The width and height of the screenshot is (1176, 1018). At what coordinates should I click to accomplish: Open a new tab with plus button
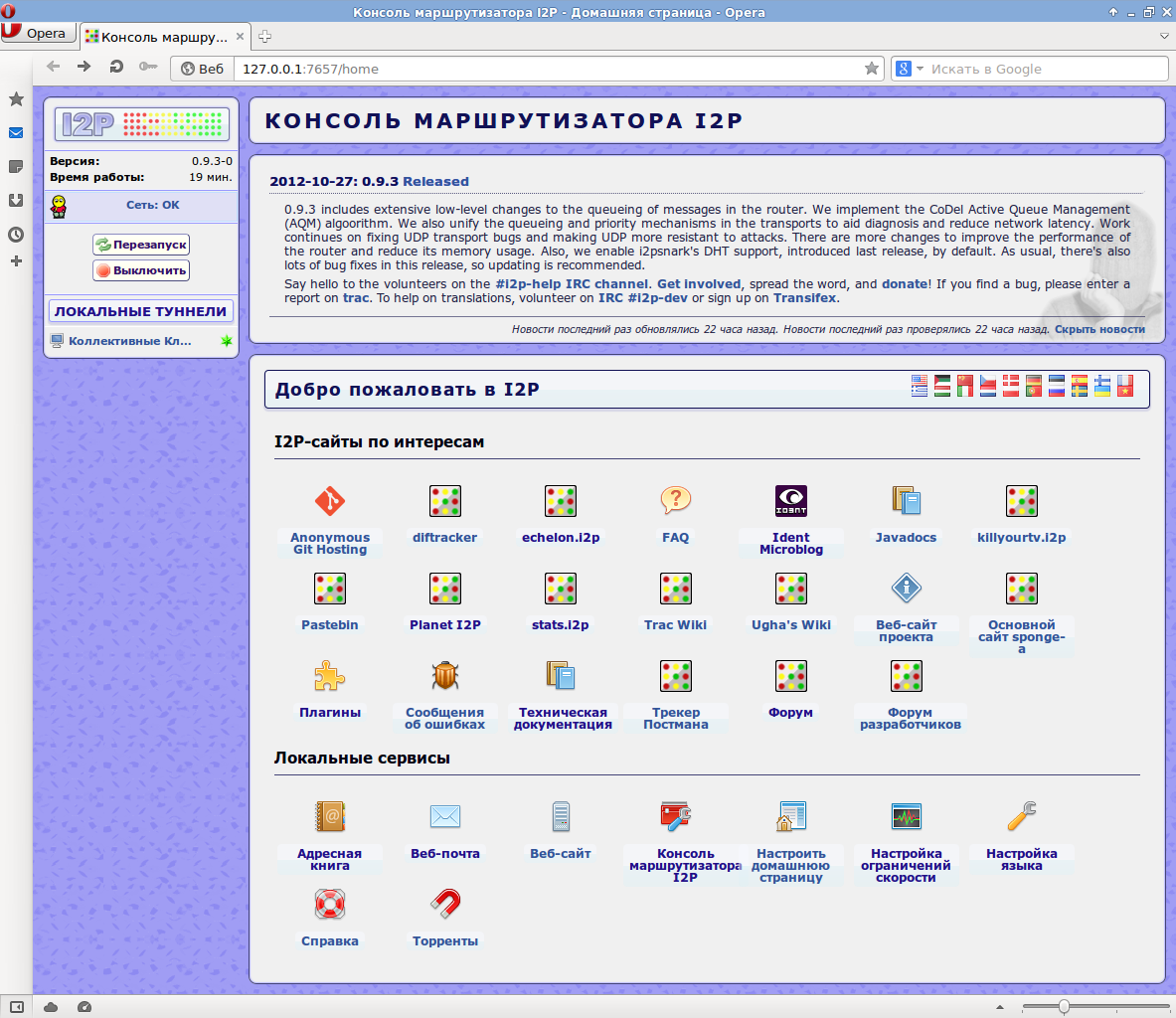(x=264, y=36)
